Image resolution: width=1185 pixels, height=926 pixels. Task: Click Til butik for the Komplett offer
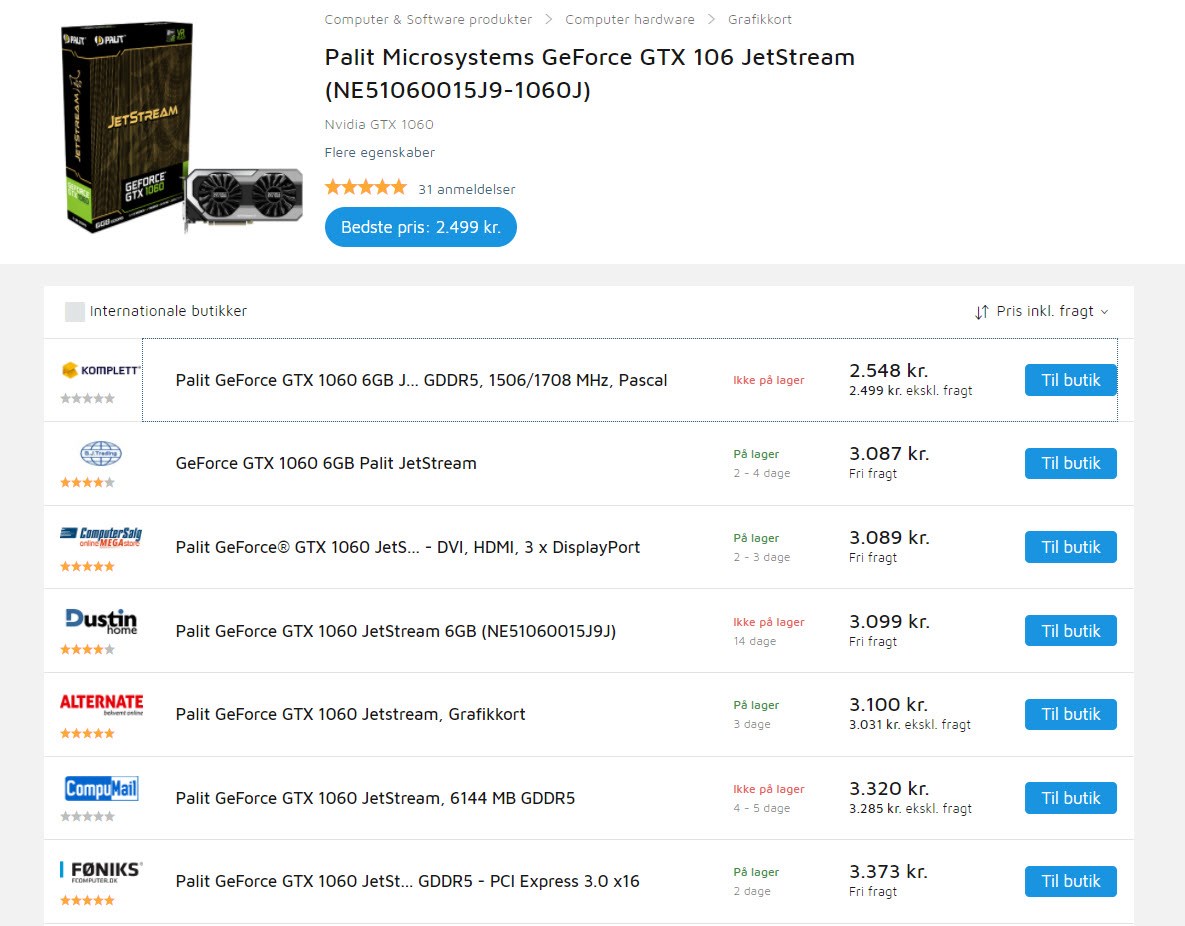click(x=1070, y=380)
